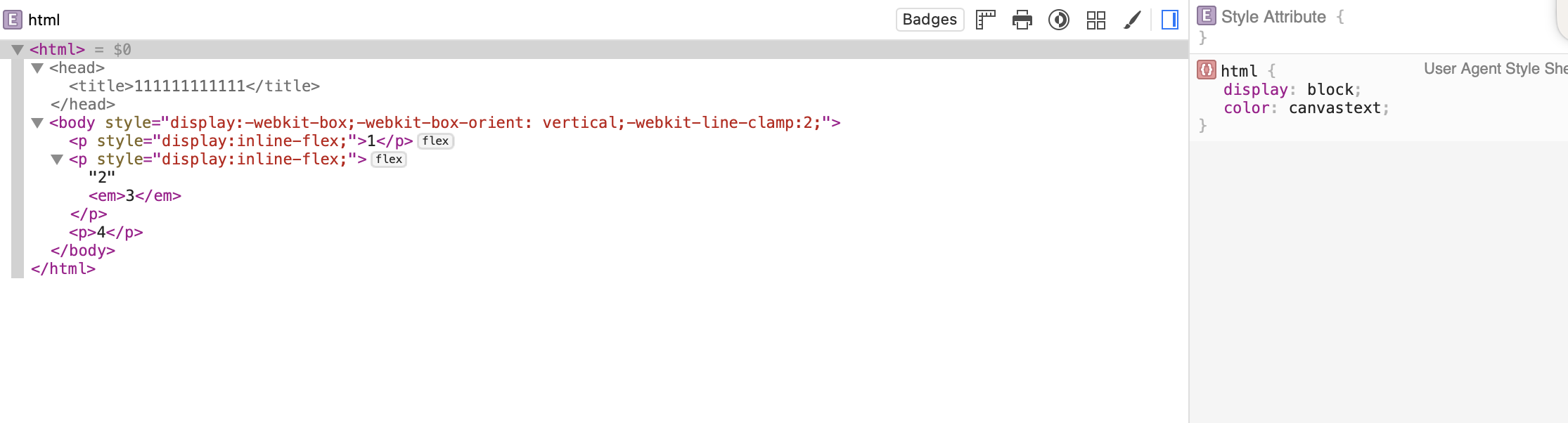Image resolution: width=1568 pixels, height=423 pixels.
Task: Enable paint flashing brush icon
Action: [1132, 20]
